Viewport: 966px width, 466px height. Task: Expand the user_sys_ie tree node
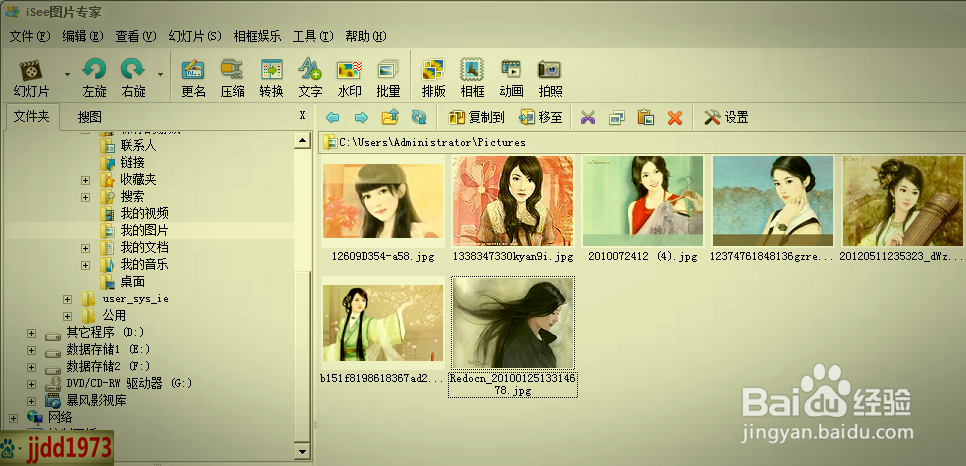(x=68, y=299)
